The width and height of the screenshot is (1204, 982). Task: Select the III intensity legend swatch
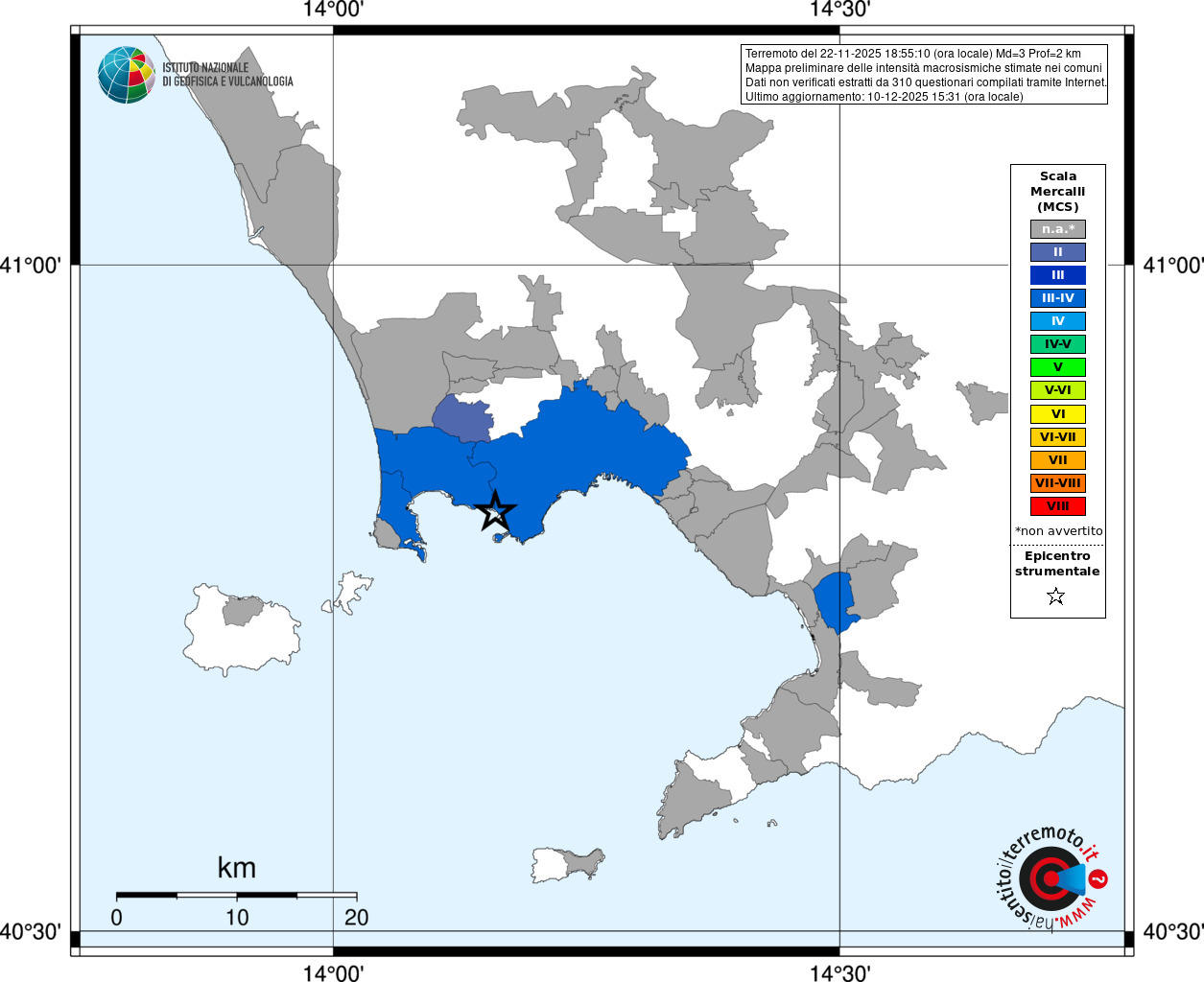(1058, 275)
